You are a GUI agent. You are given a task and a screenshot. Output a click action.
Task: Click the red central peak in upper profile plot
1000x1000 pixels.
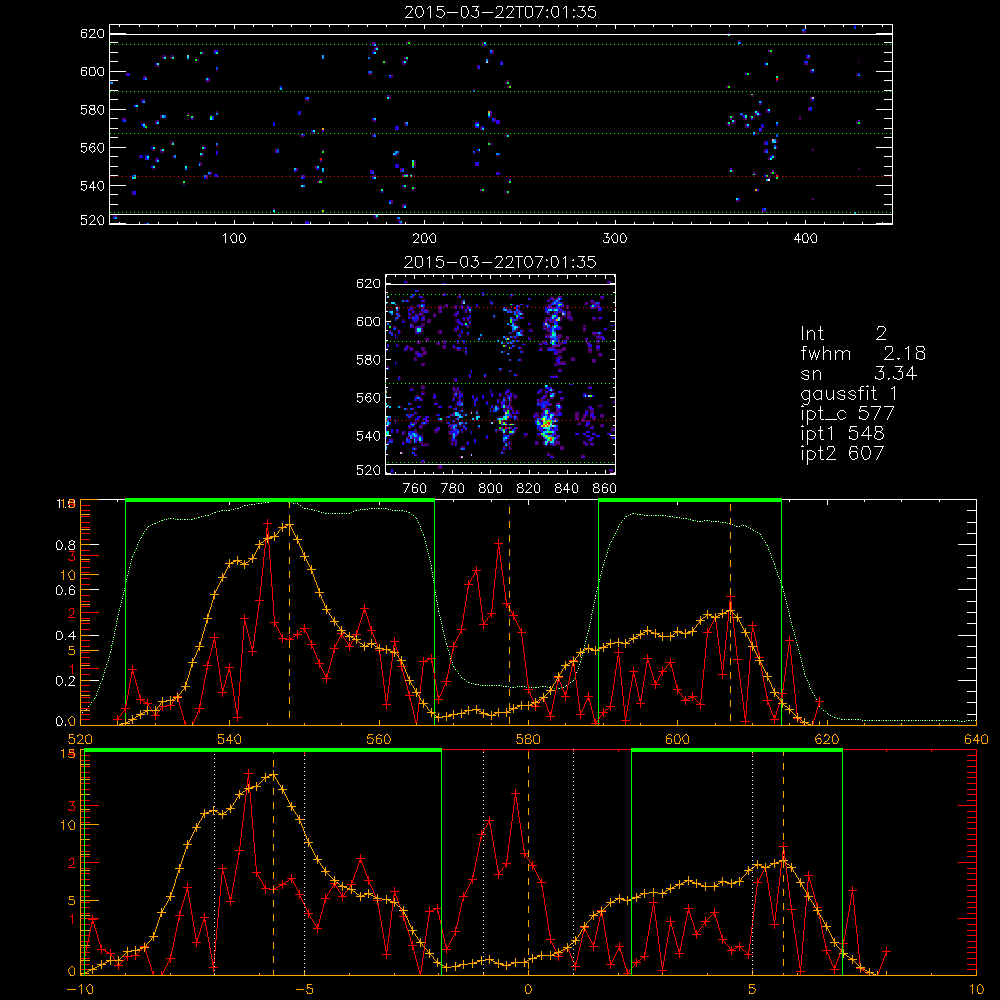[x=499, y=543]
